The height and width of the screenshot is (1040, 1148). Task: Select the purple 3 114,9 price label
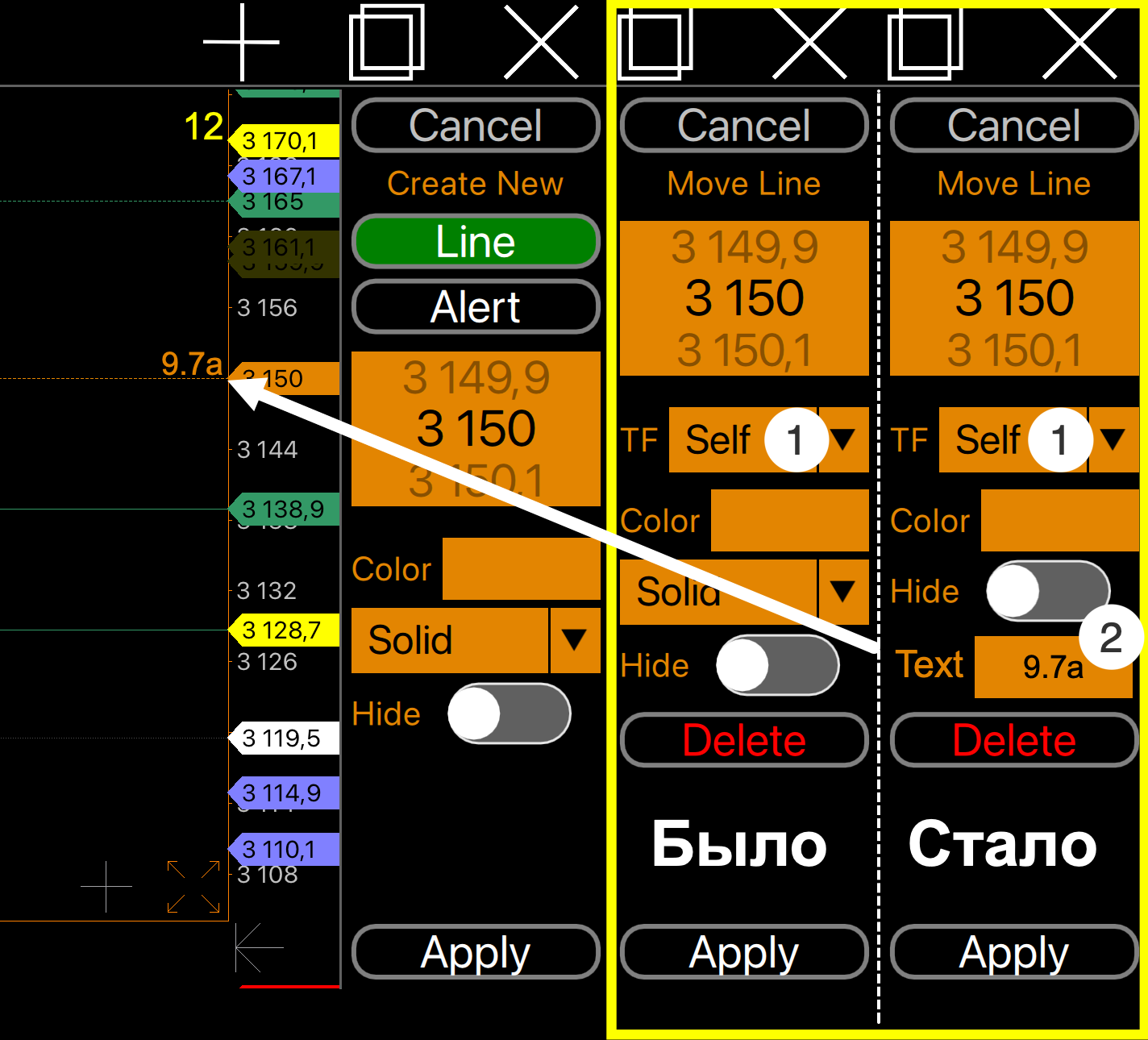(285, 793)
